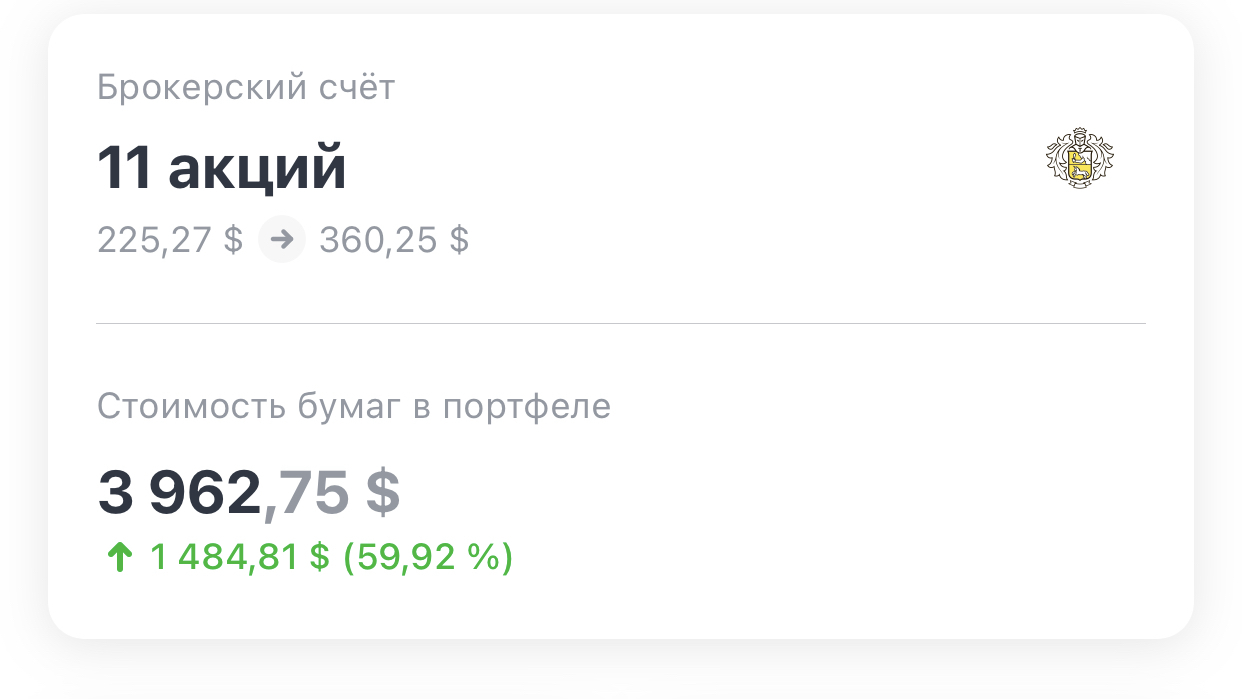
Task: Click the dollar sign after 225,27
Action: [232, 240]
